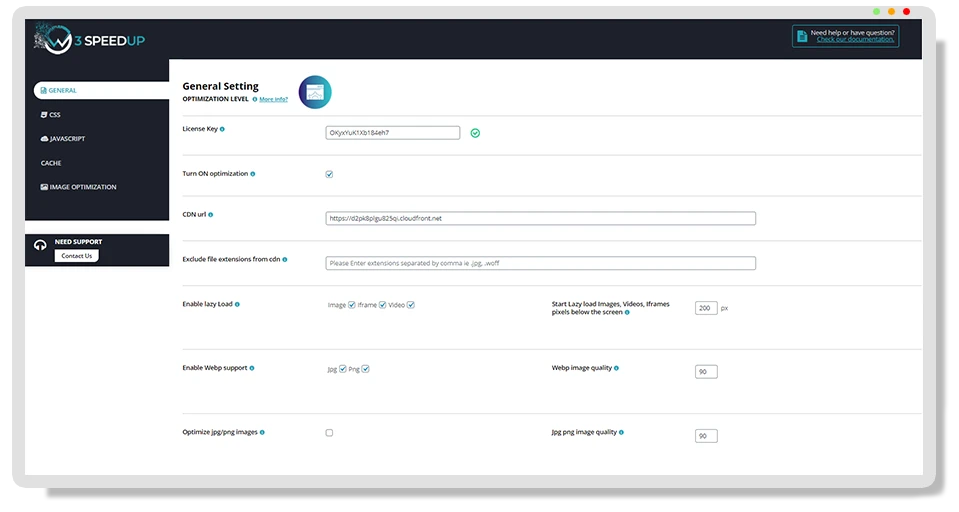Click the JavaScript cloud icon

coord(44,139)
